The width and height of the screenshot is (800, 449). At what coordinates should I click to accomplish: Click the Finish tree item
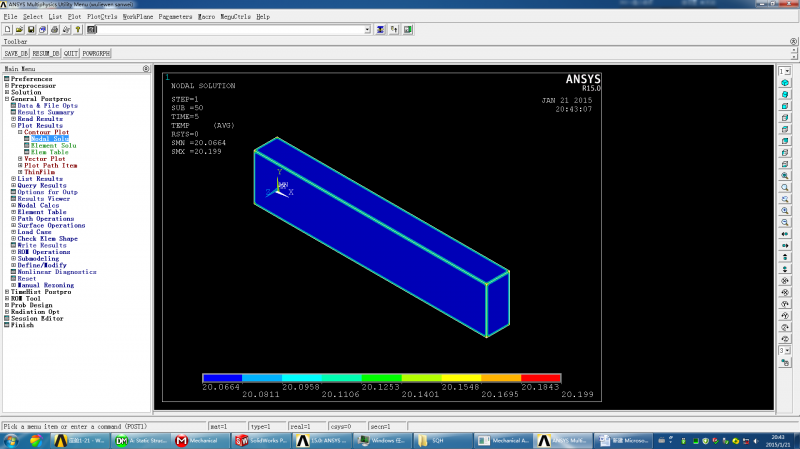22,325
